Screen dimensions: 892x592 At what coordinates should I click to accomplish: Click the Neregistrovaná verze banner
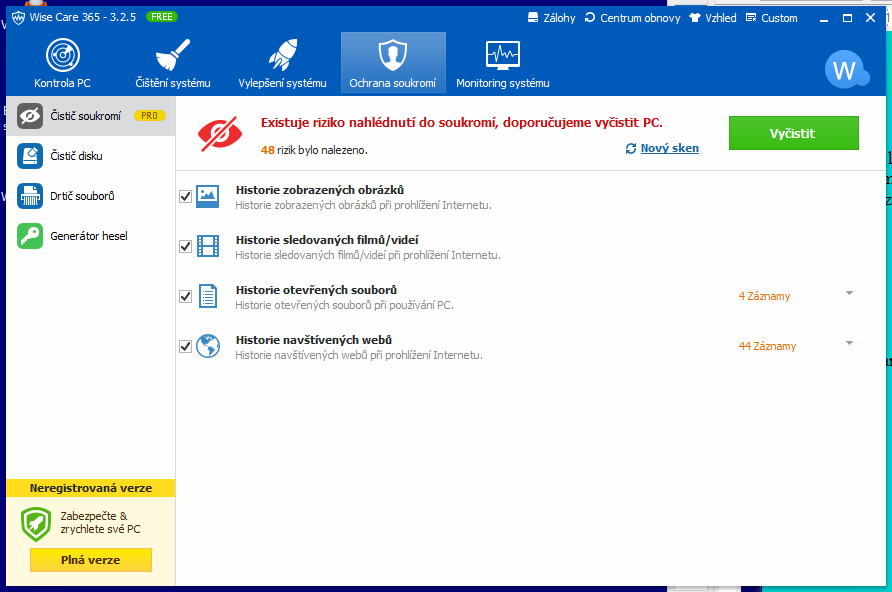click(91, 488)
